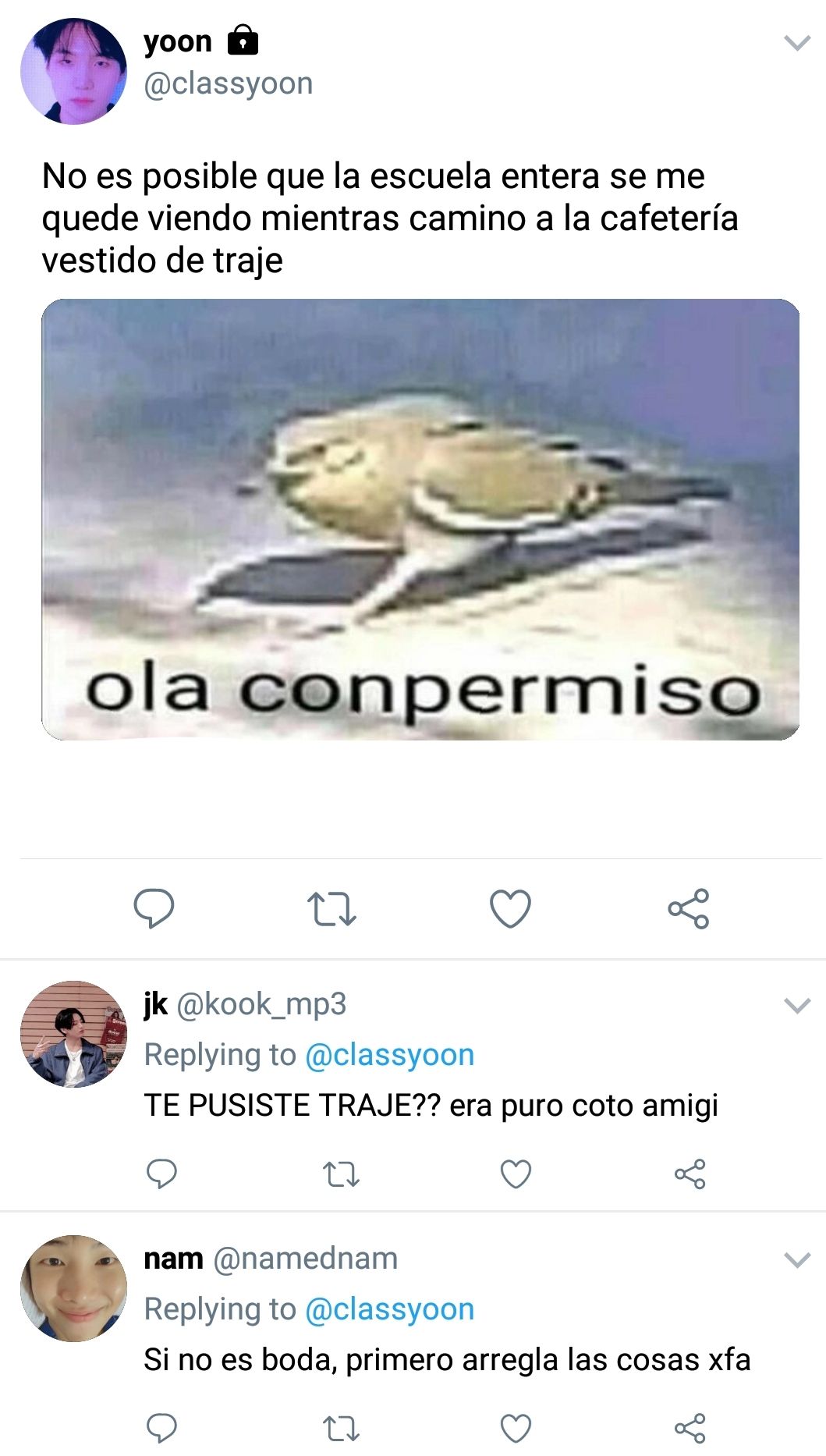This screenshot has height=1456, width=826.
Task: Retweet nam's reply
Action: click(341, 1429)
